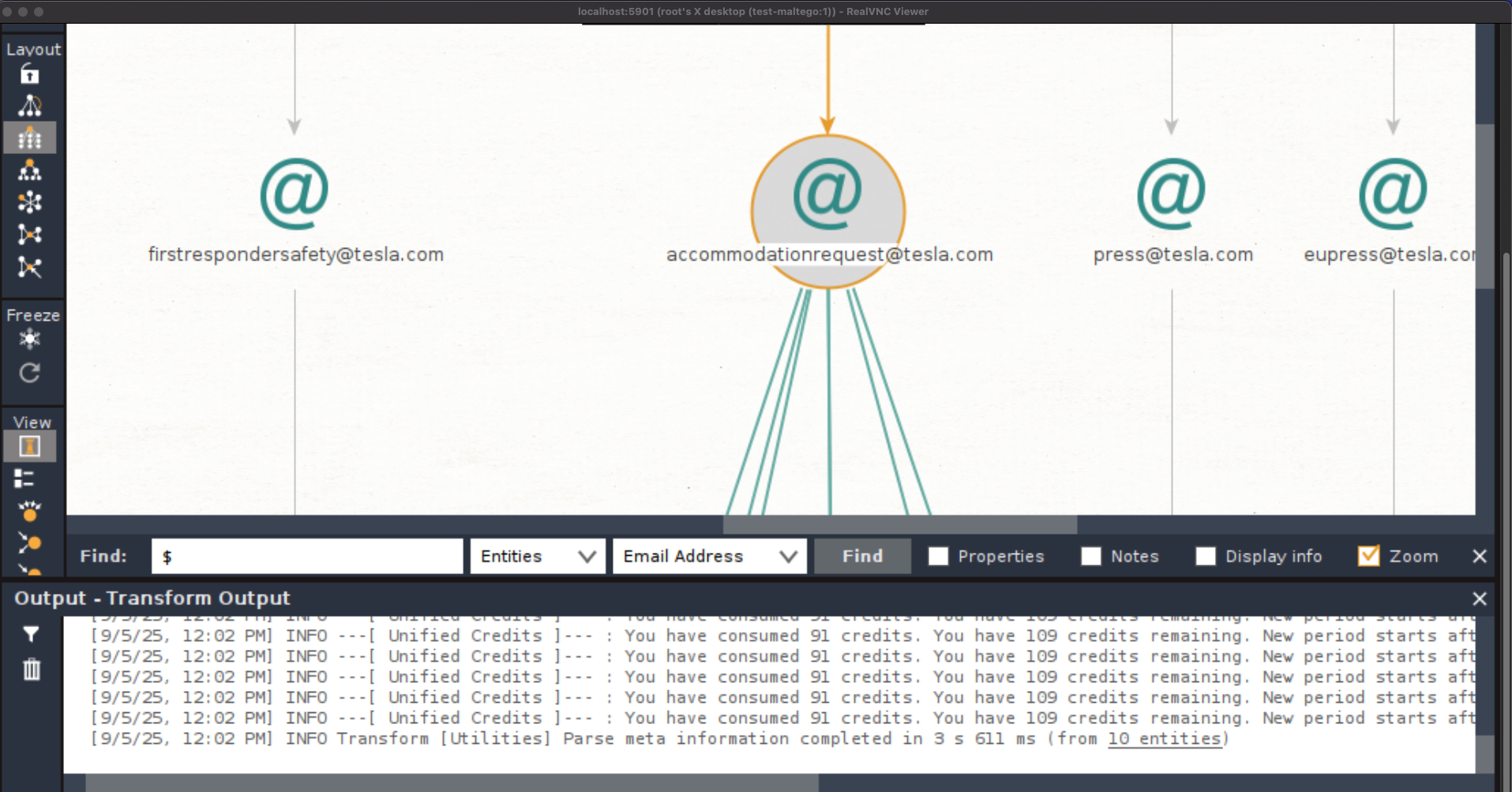This screenshot has height=792, width=1512.
Task: Select the ball size by links view
Action: [29, 511]
